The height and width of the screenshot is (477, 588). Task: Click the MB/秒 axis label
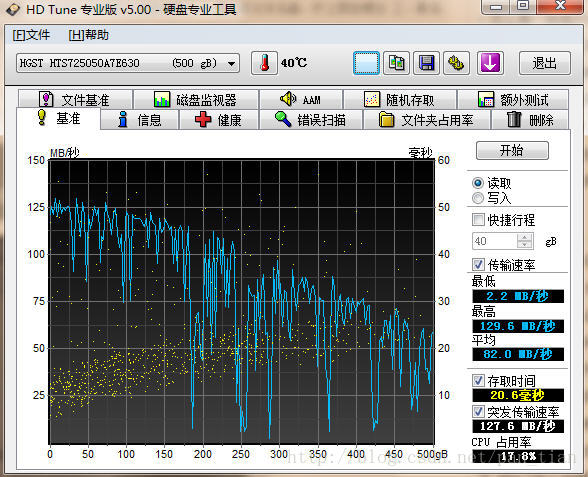[x=65, y=153]
